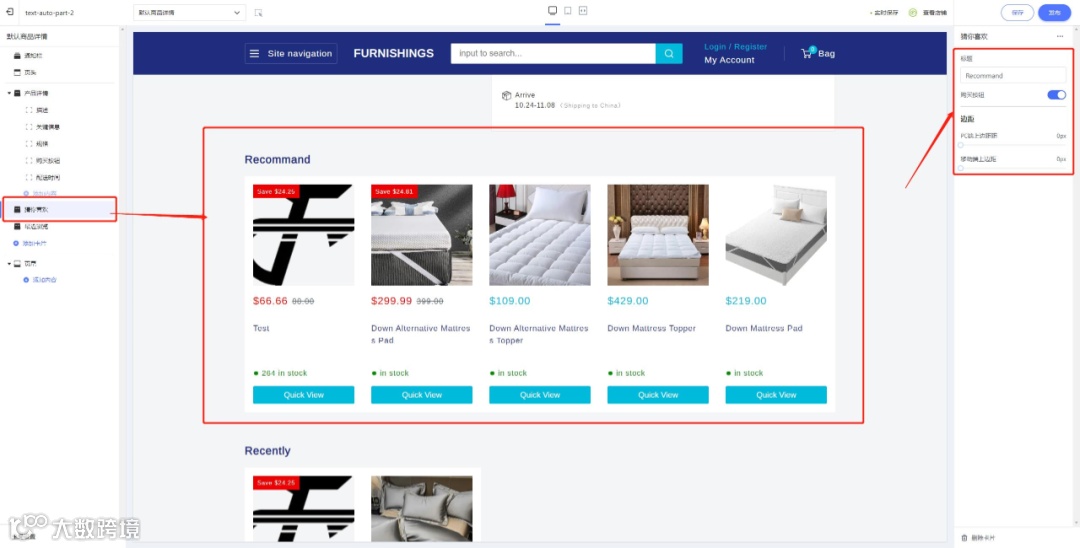The height and width of the screenshot is (548, 1080).
Task: Click Quick View under Down Mattress Topper
Action: click(x=658, y=395)
